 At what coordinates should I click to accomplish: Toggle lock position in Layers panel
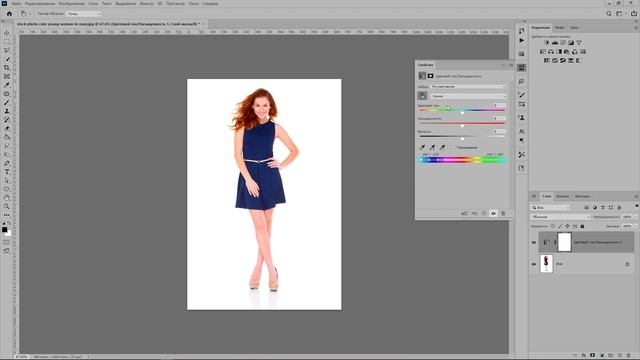click(x=567, y=226)
